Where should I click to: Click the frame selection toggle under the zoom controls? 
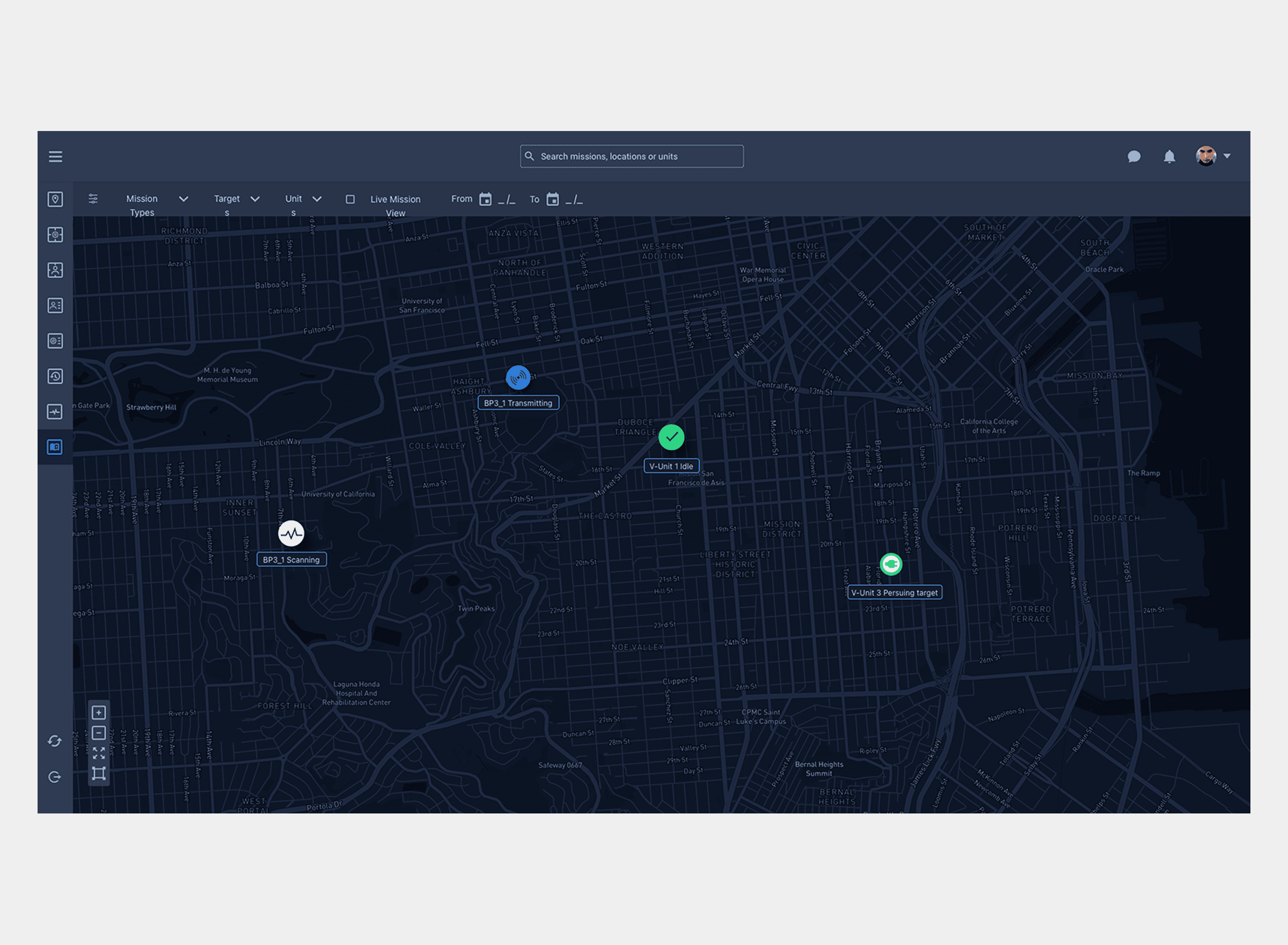tap(98, 773)
